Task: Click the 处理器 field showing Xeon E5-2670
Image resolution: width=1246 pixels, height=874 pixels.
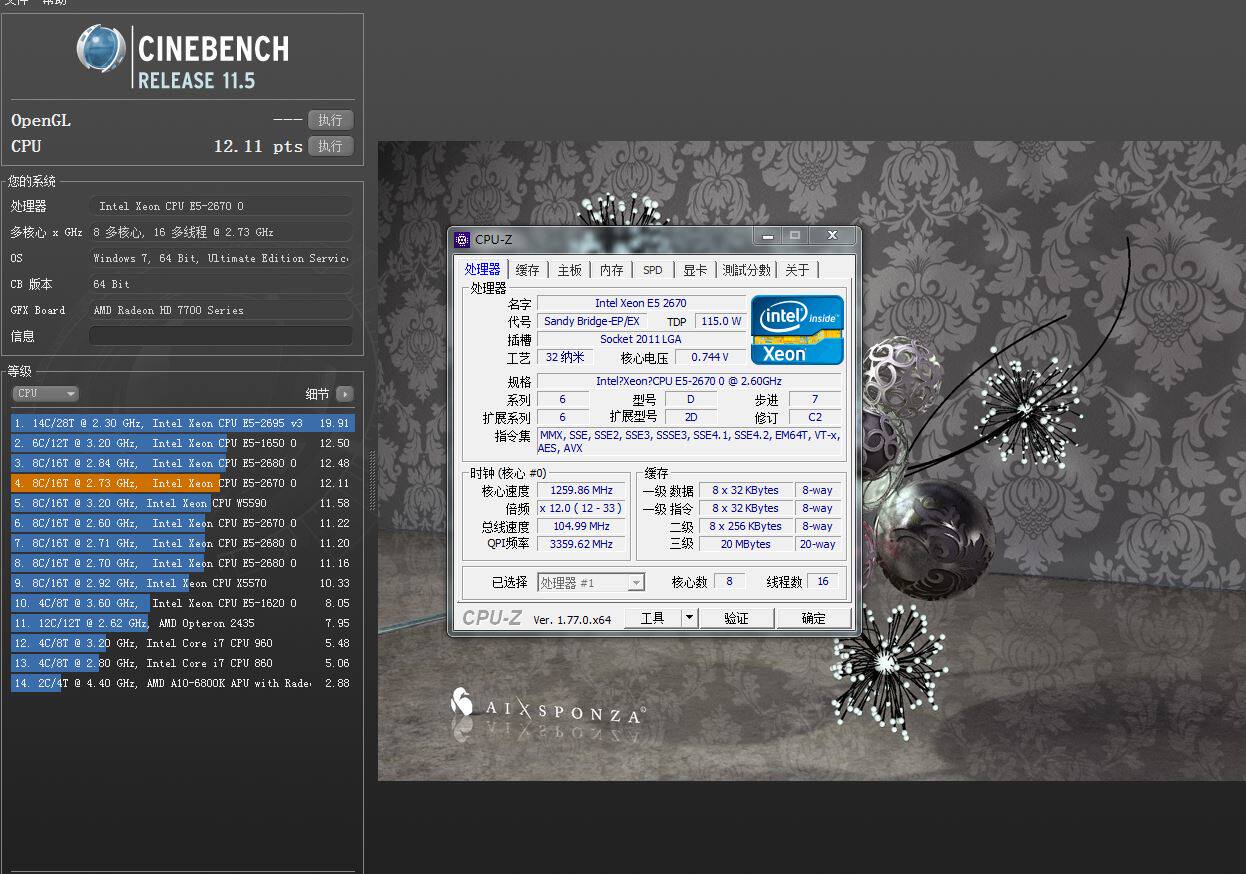Action: 221,206
